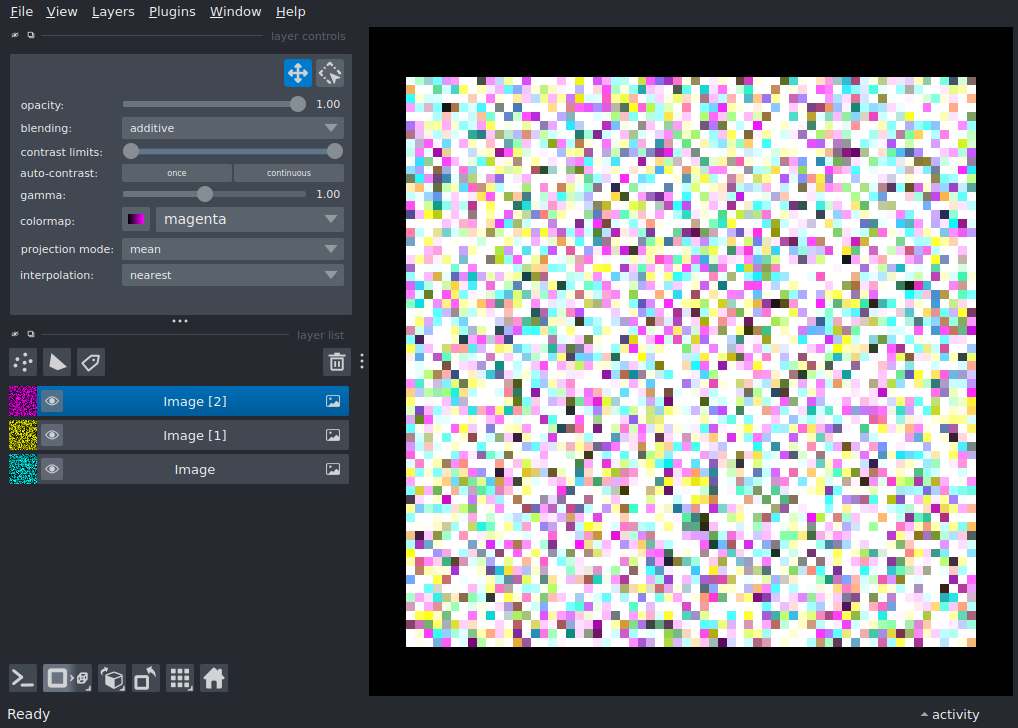Run auto-contrast once
This screenshot has height=728, width=1018.
coord(176,172)
